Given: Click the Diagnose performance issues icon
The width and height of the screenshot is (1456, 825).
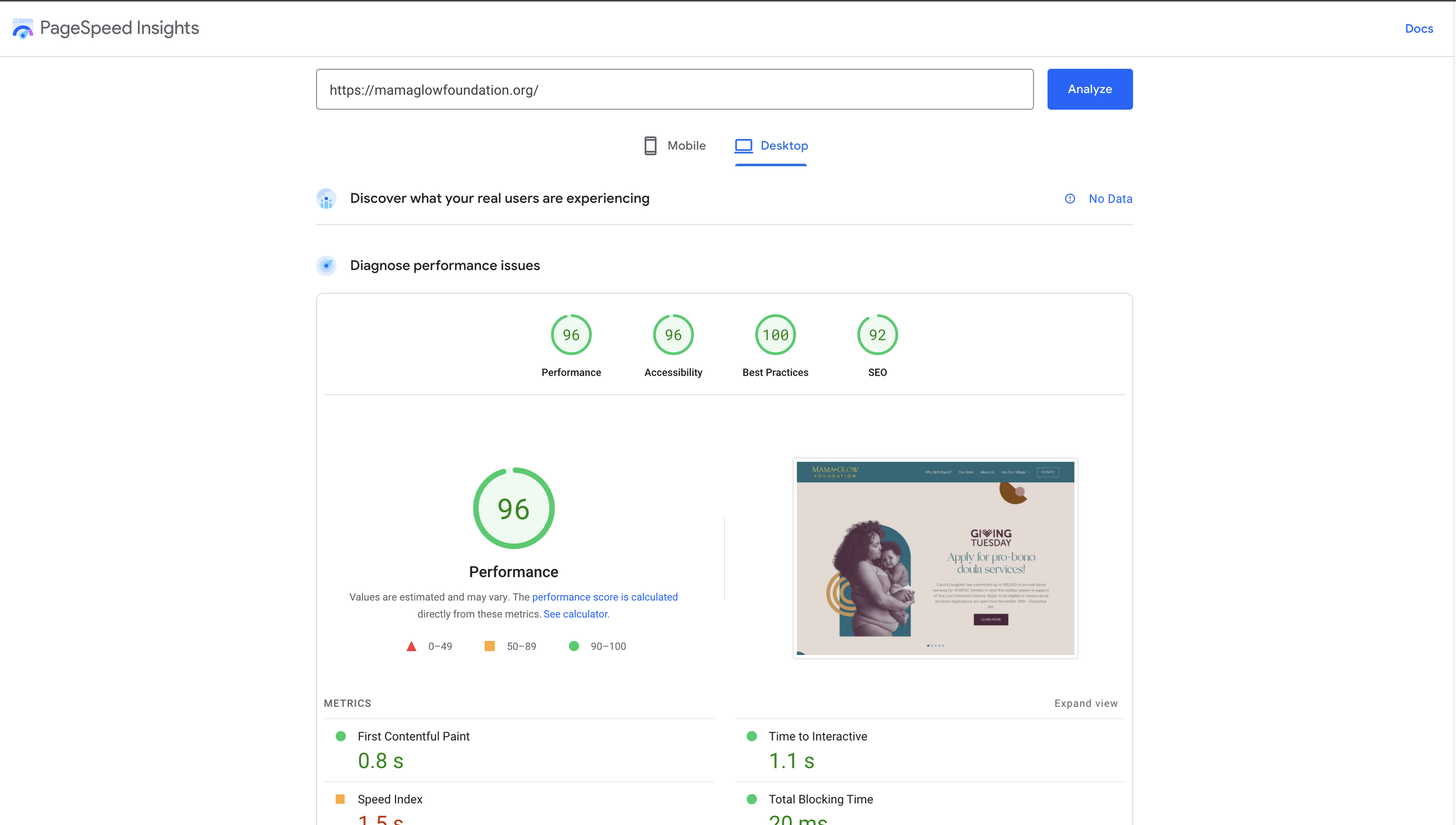Looking at the screenshot, I should [x=326, y=266].
